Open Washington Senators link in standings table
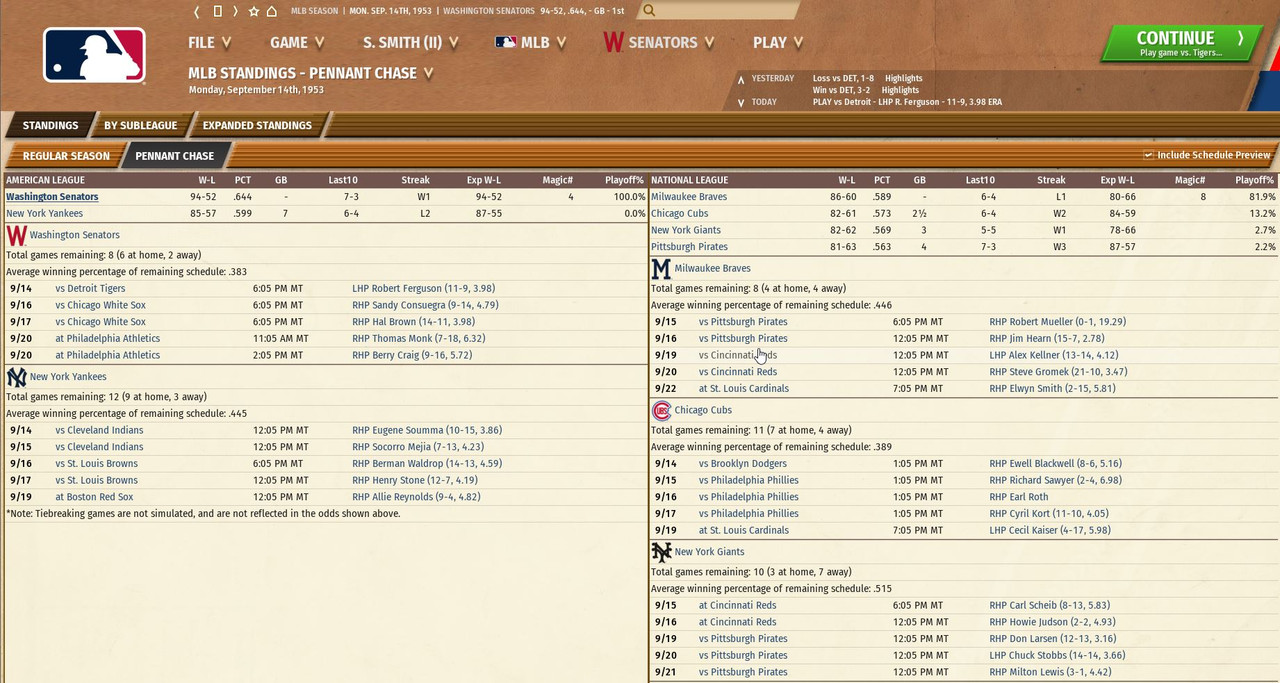This screenshot has width=1280, height=683. coord(52,197)
